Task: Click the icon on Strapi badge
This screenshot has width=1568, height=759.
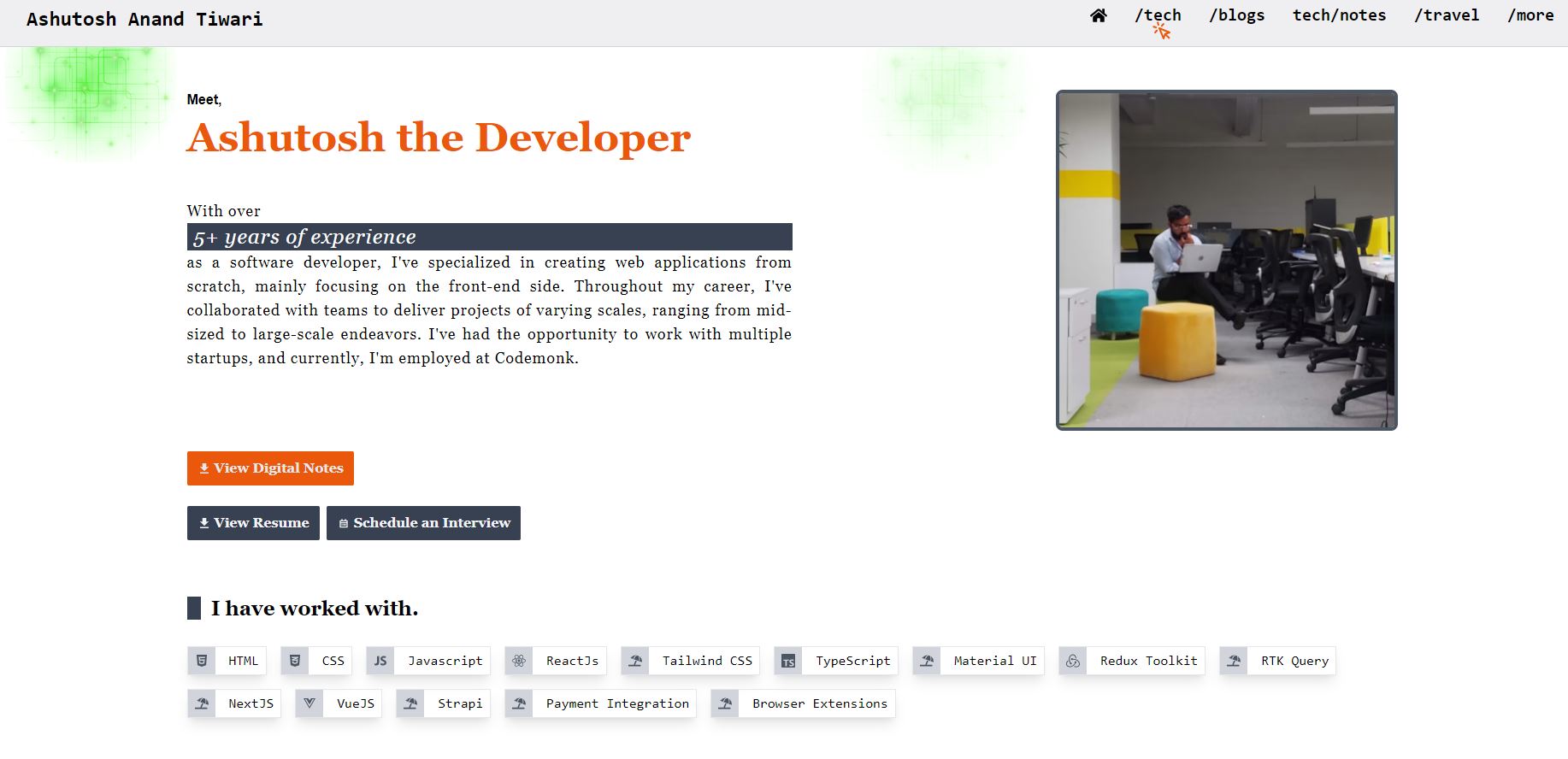Action: tap(410, 703)
